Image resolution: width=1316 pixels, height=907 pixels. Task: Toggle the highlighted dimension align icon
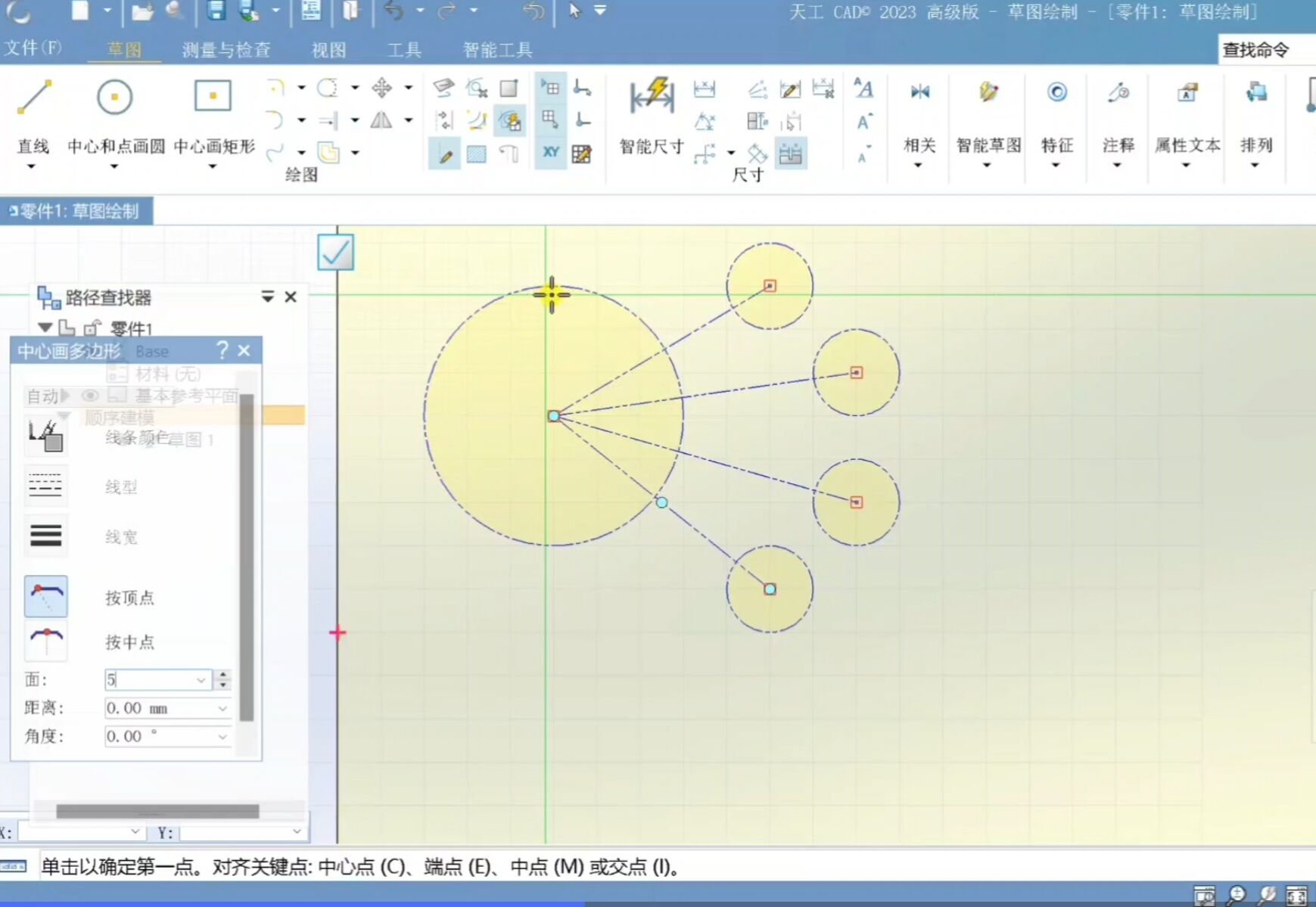[x=791, y=154]
